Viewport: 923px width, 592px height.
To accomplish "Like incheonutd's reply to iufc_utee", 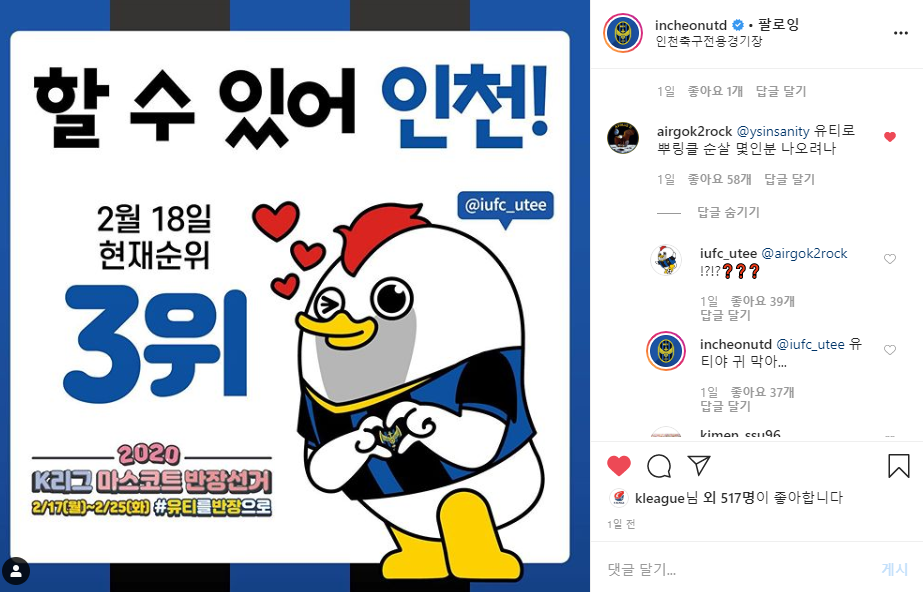I will pos(890,350).
